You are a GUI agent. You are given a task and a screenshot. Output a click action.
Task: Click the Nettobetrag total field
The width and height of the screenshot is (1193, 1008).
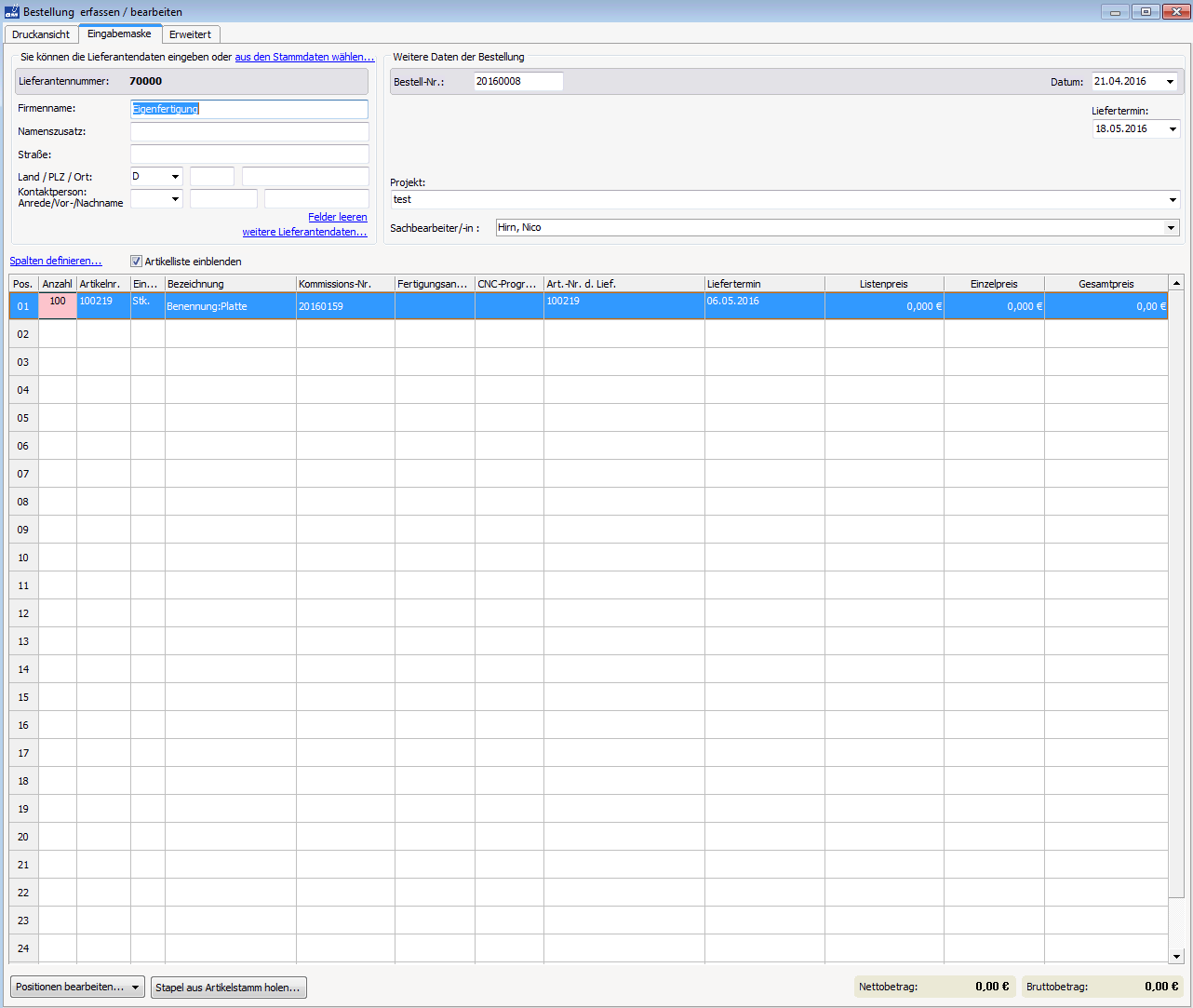[x=934, y=987]
